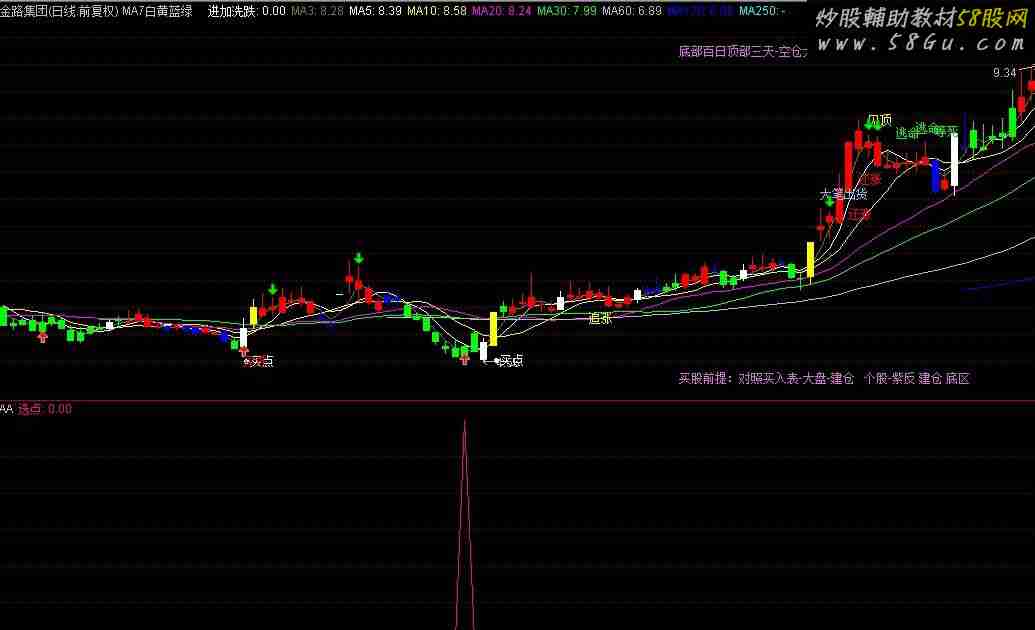Image resolution: width=1035 pixels, height=630 pixels.
Task: Select the MA20: 8.24 moving average label
Action: coord(501,11)
